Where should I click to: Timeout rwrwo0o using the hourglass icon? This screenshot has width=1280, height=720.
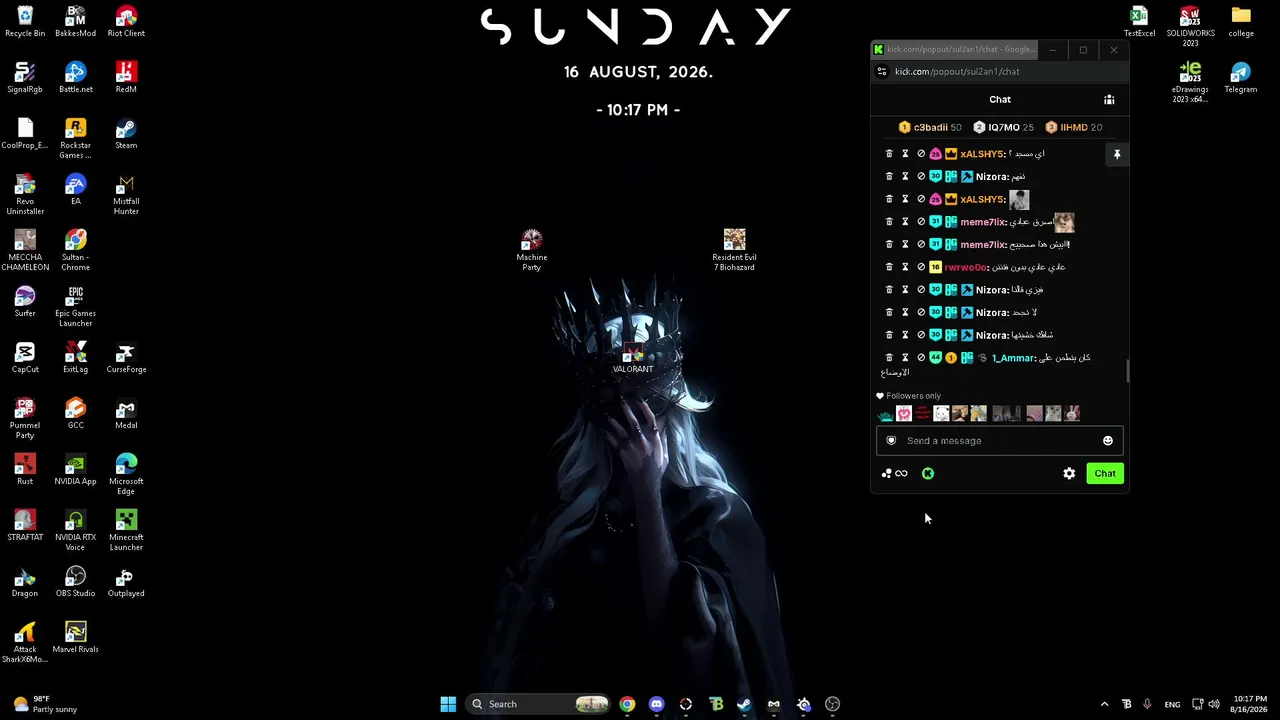pos(905,267)
